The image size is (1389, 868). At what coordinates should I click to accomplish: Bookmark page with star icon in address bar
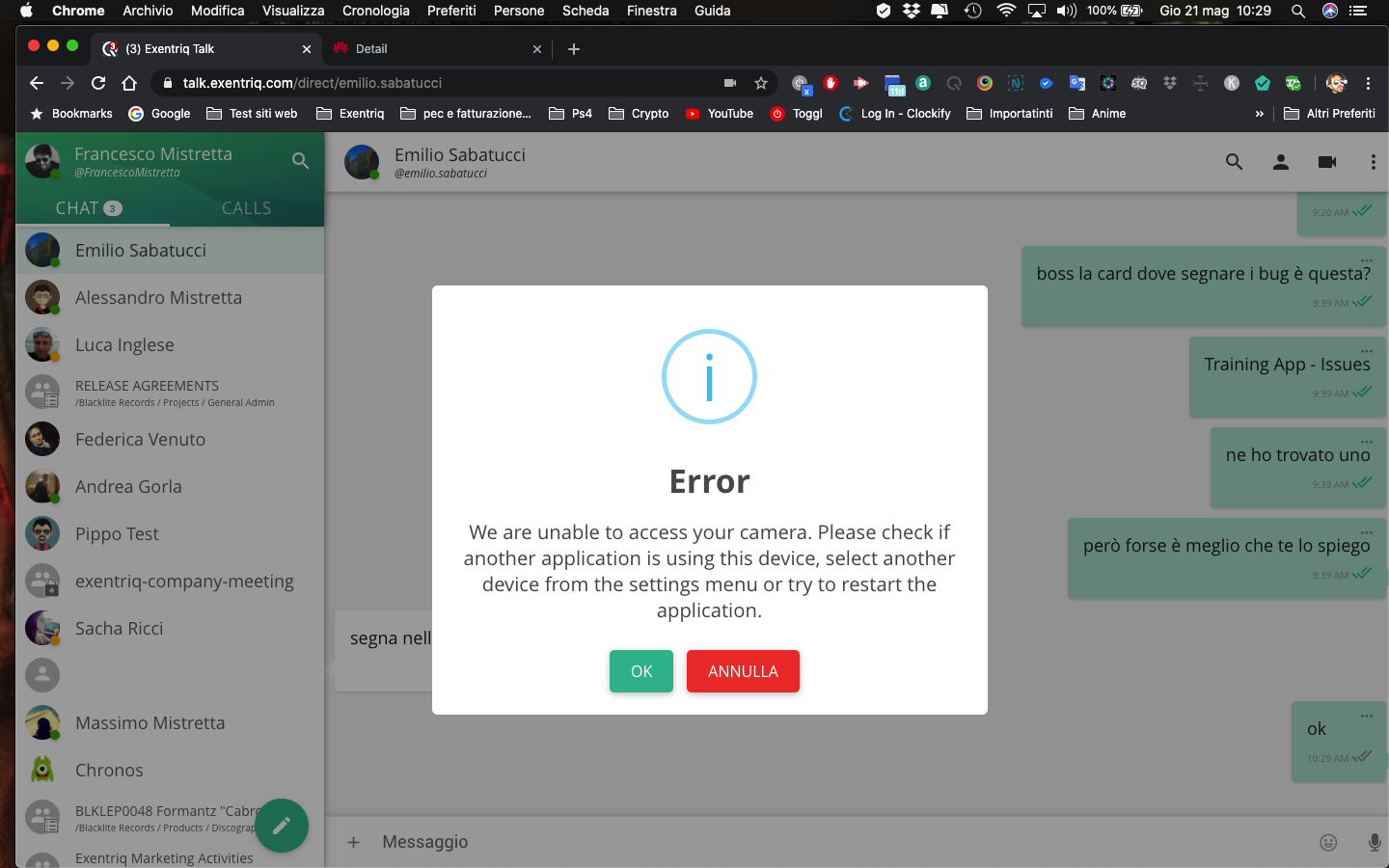(761, 83)
